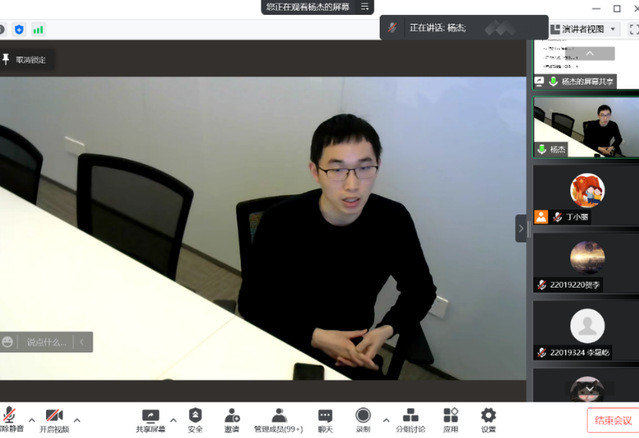Open 设置 settings gear

(x=488, y=418)
